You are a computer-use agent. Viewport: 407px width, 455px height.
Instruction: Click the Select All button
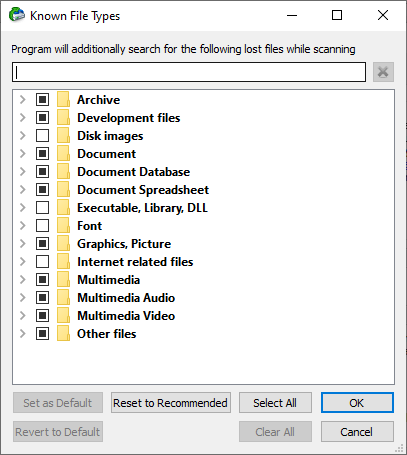[275, 403]
